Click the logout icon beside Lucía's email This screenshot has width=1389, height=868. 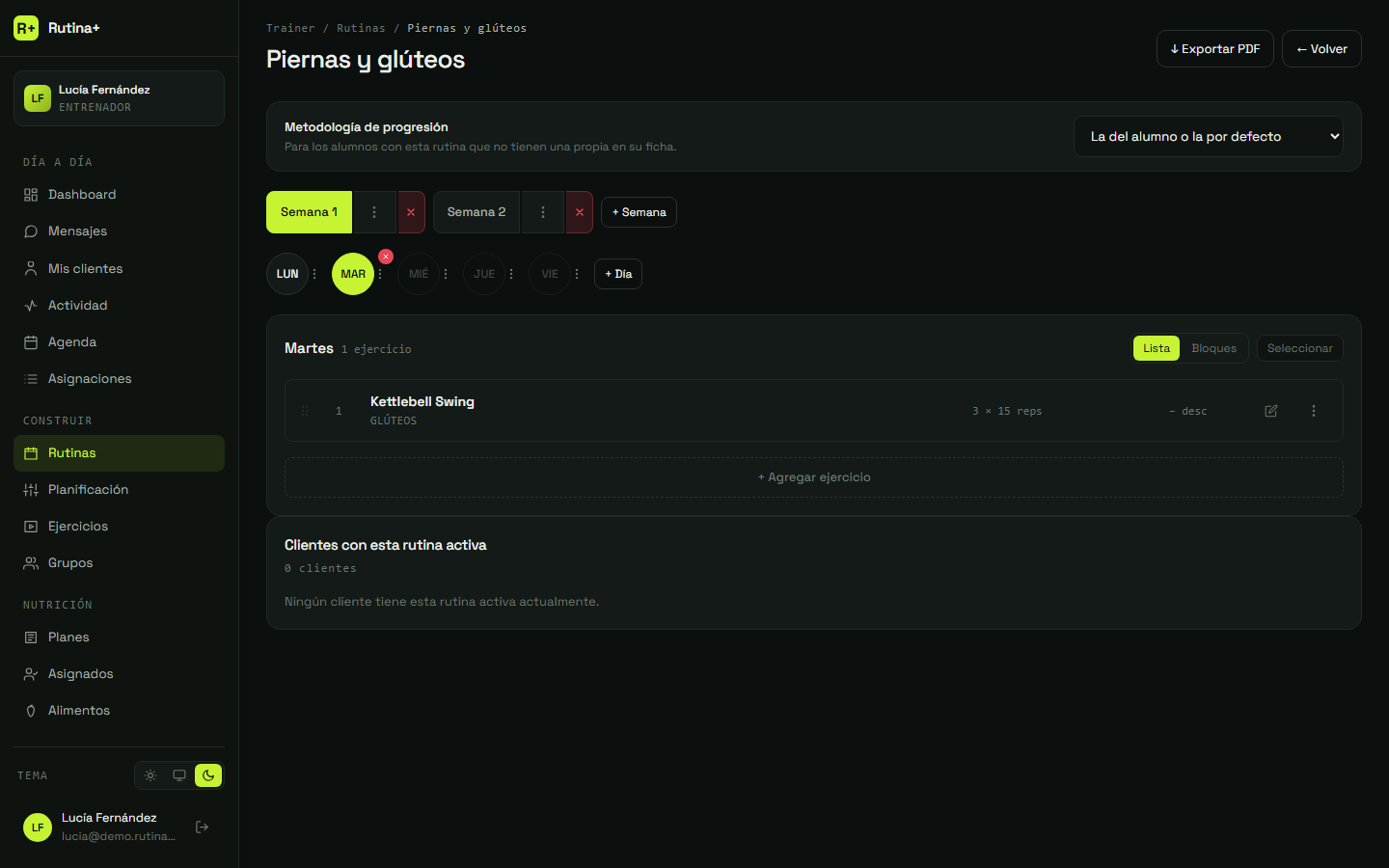pos(203,827)
